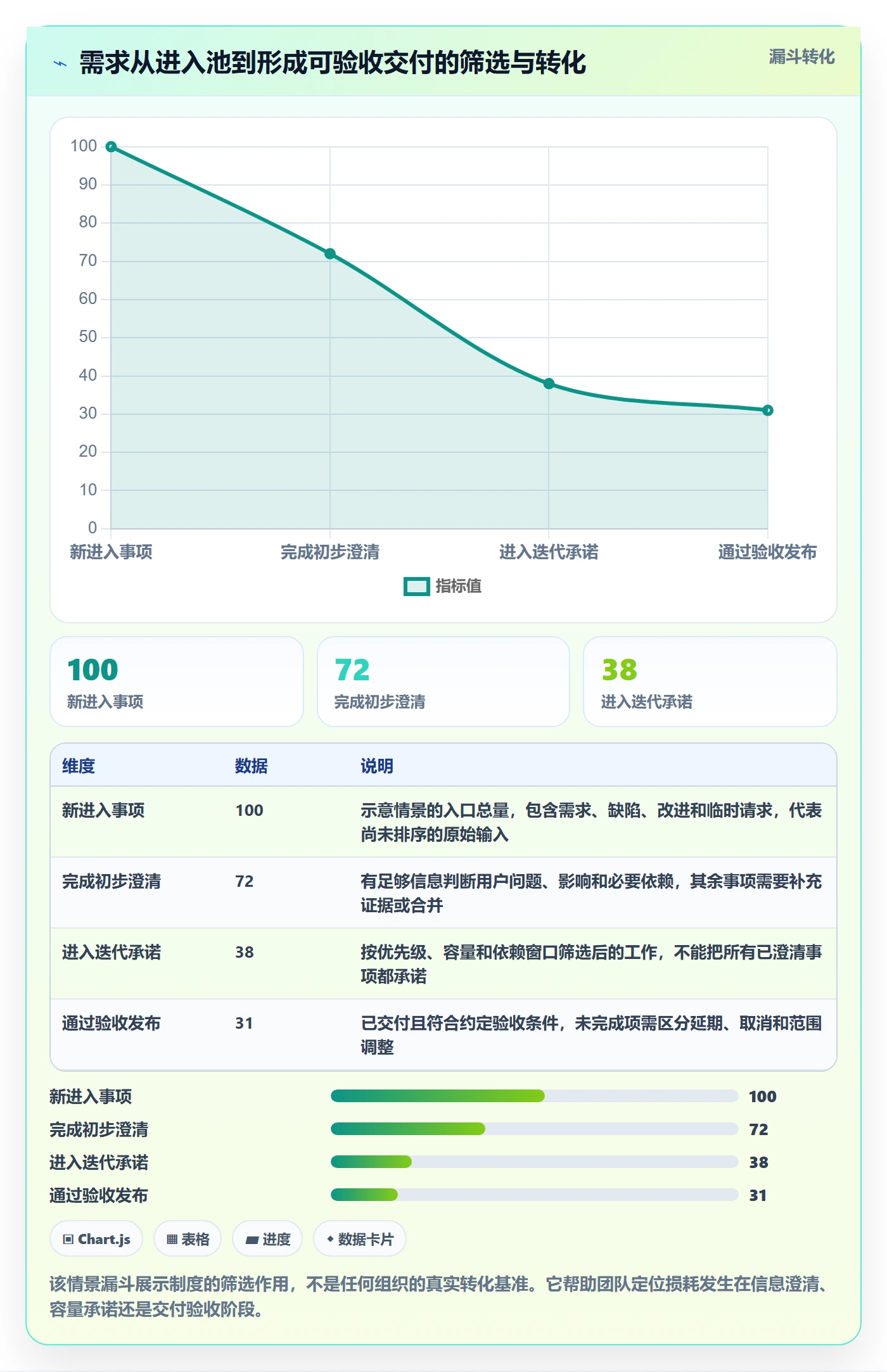This screenshot has height=1372, width=887.
Task: Click the 漏斗转化 badge in the header
Action: click(801, 57)
